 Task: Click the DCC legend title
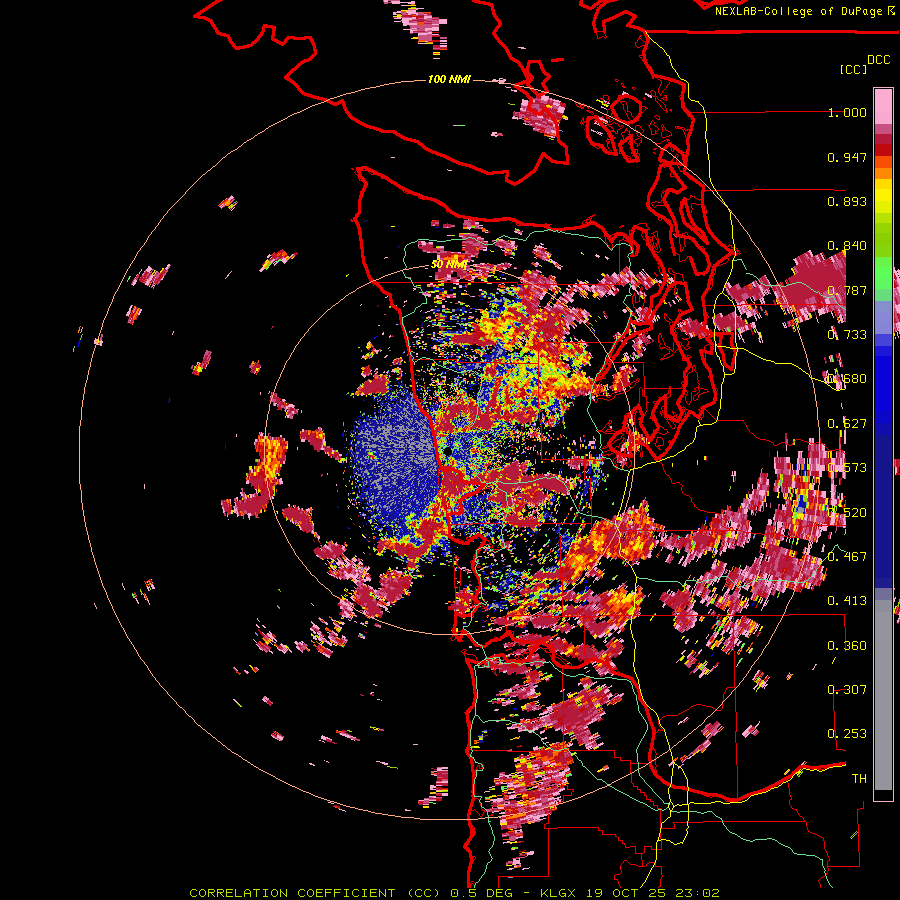pos(878,60)
